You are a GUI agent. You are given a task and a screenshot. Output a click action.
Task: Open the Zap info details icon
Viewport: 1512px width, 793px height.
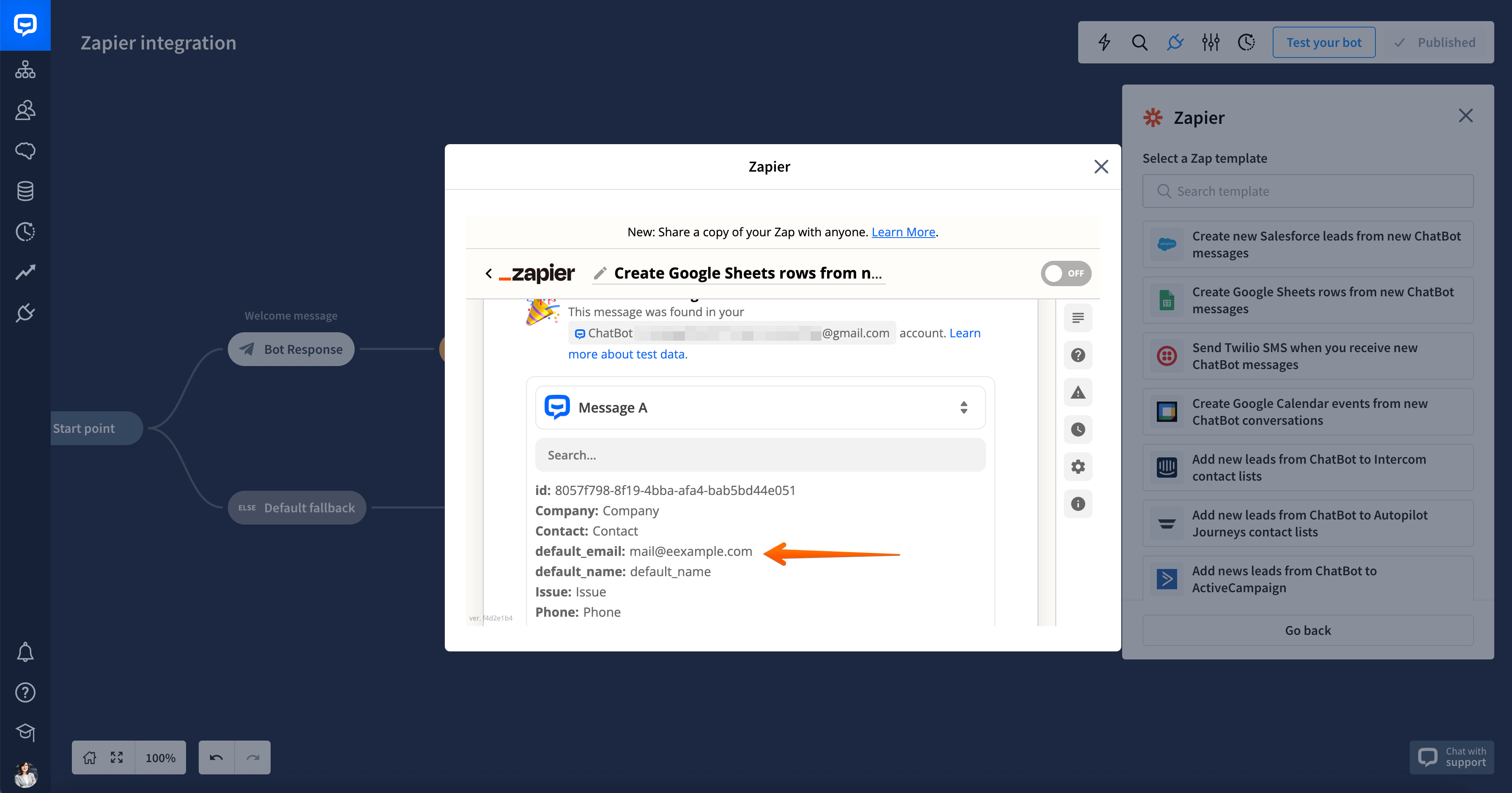[x=1078, y=503]
